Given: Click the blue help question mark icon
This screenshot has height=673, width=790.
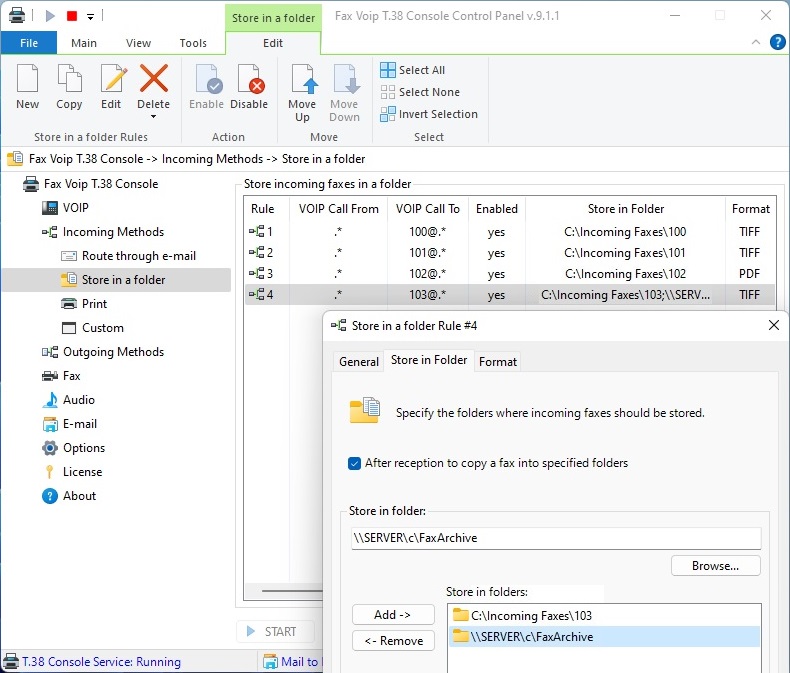Looking at the screenshot, I should tap(777, 42).
